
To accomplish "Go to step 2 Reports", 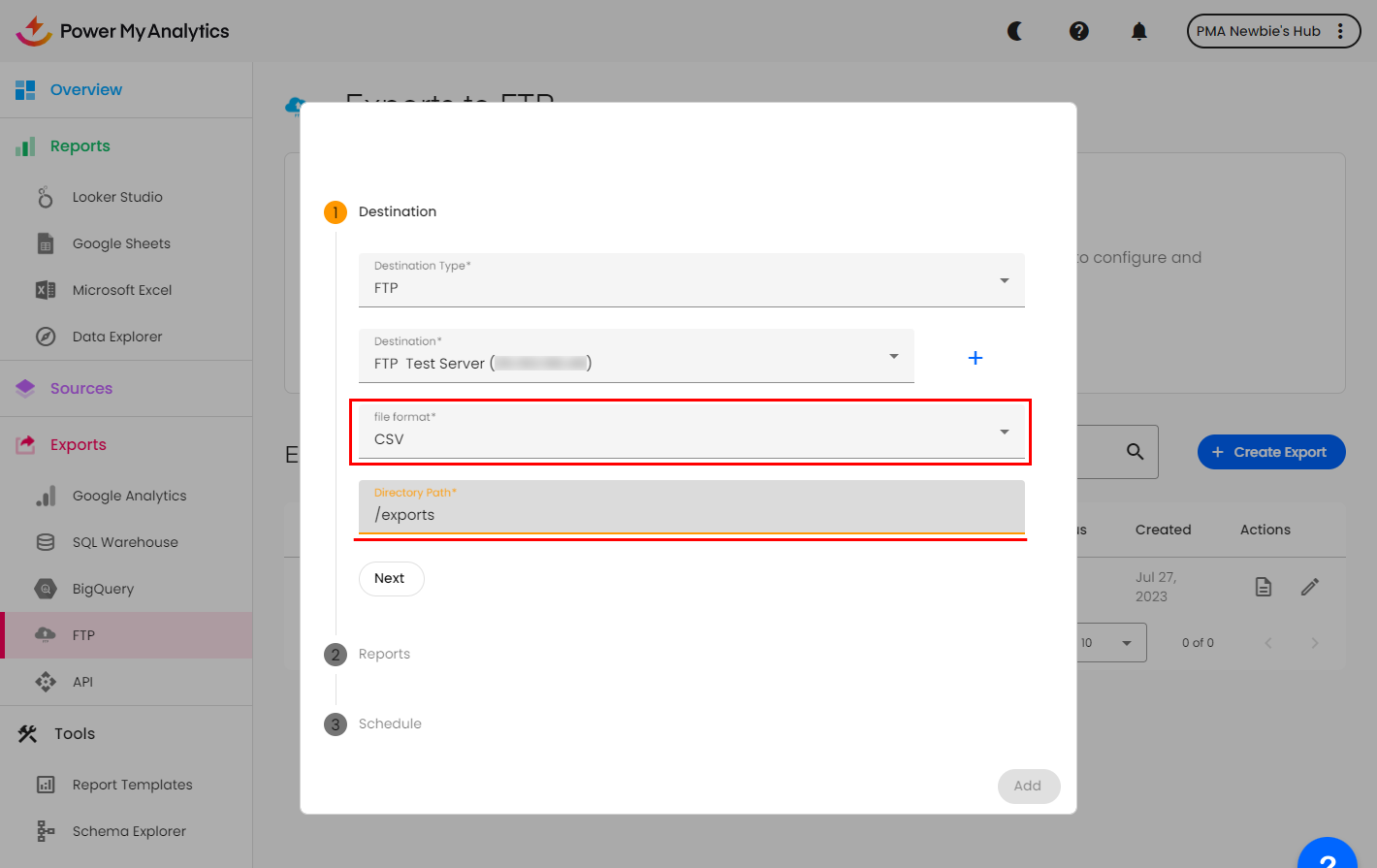I will pos(384,655).
